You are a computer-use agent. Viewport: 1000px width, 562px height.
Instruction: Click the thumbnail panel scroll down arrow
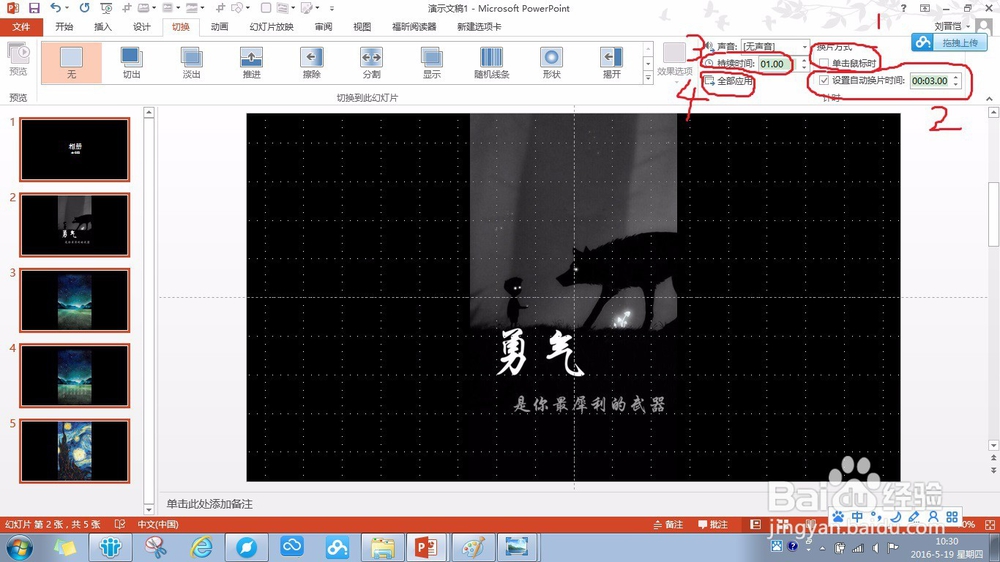(149, 509)
